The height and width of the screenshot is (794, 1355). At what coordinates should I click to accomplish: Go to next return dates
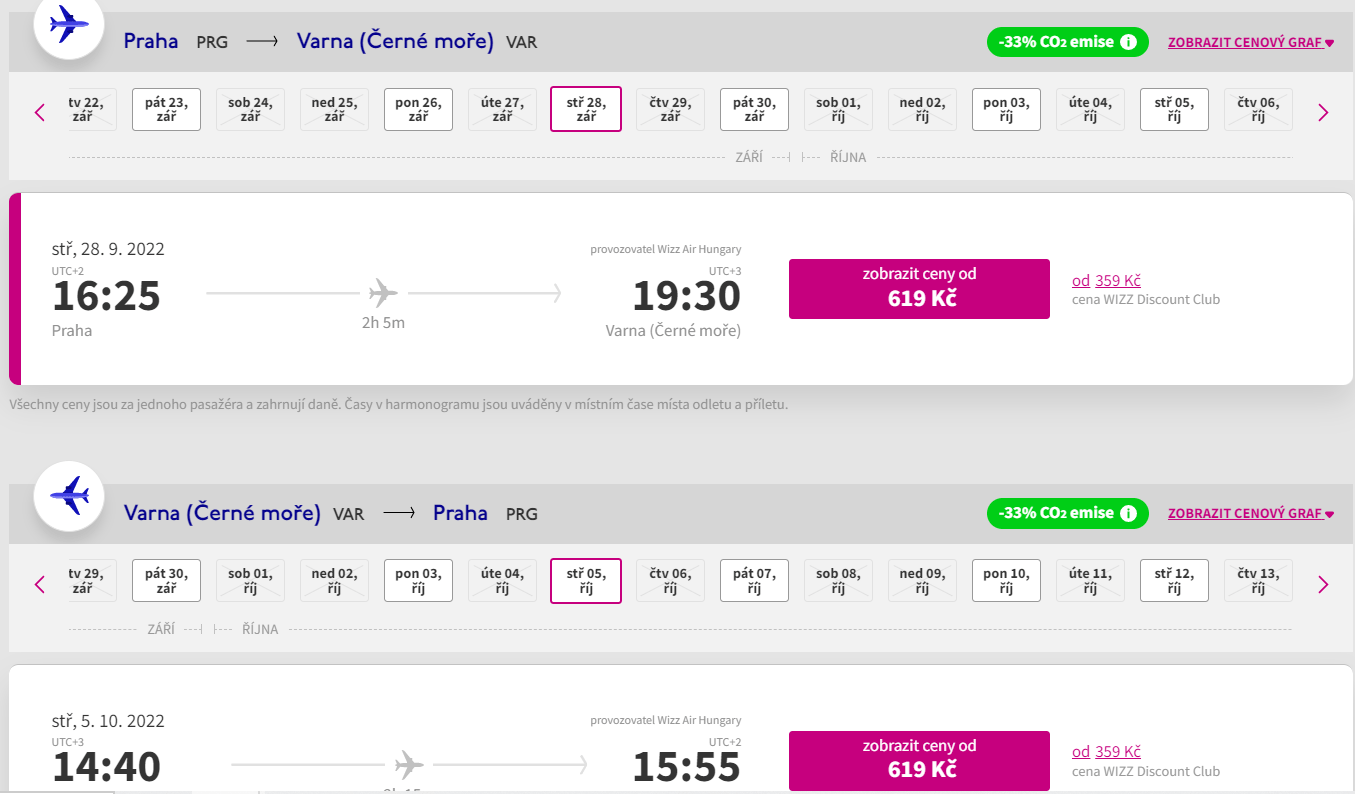point(1323,584)
